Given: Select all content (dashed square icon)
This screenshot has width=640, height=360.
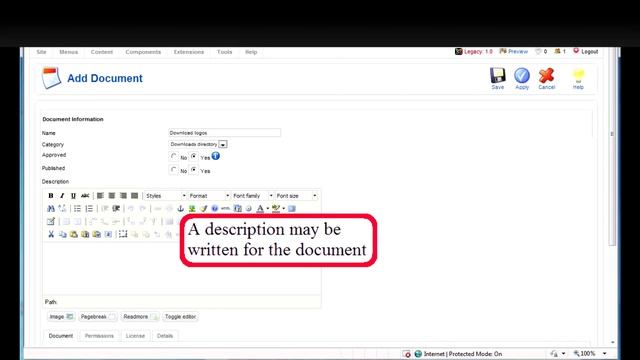Looking at the screenshot, I should (x=123, y=234).
